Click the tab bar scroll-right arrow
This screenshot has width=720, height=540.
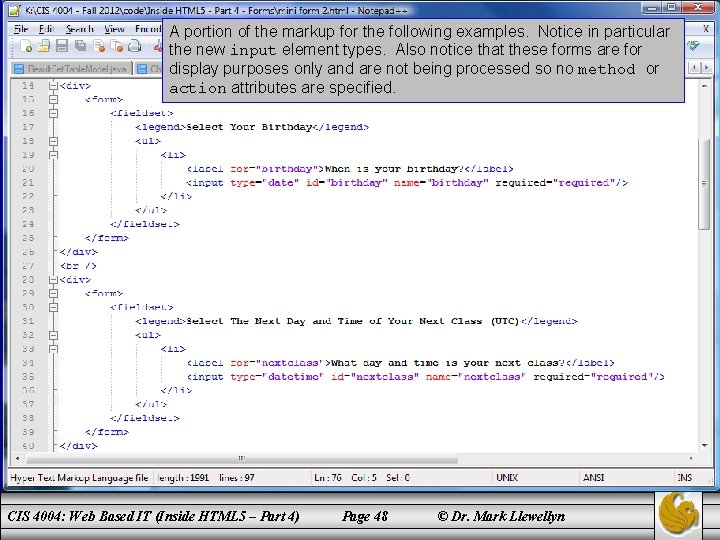pyautogui.click(x=706, y=68)
